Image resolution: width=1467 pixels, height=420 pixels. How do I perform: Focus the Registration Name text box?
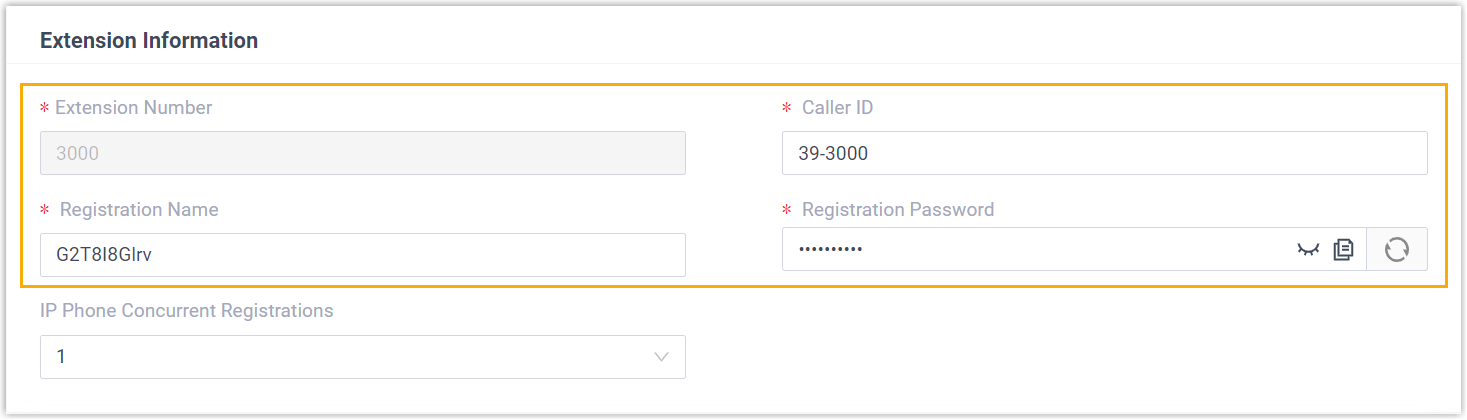coord(362,255)
